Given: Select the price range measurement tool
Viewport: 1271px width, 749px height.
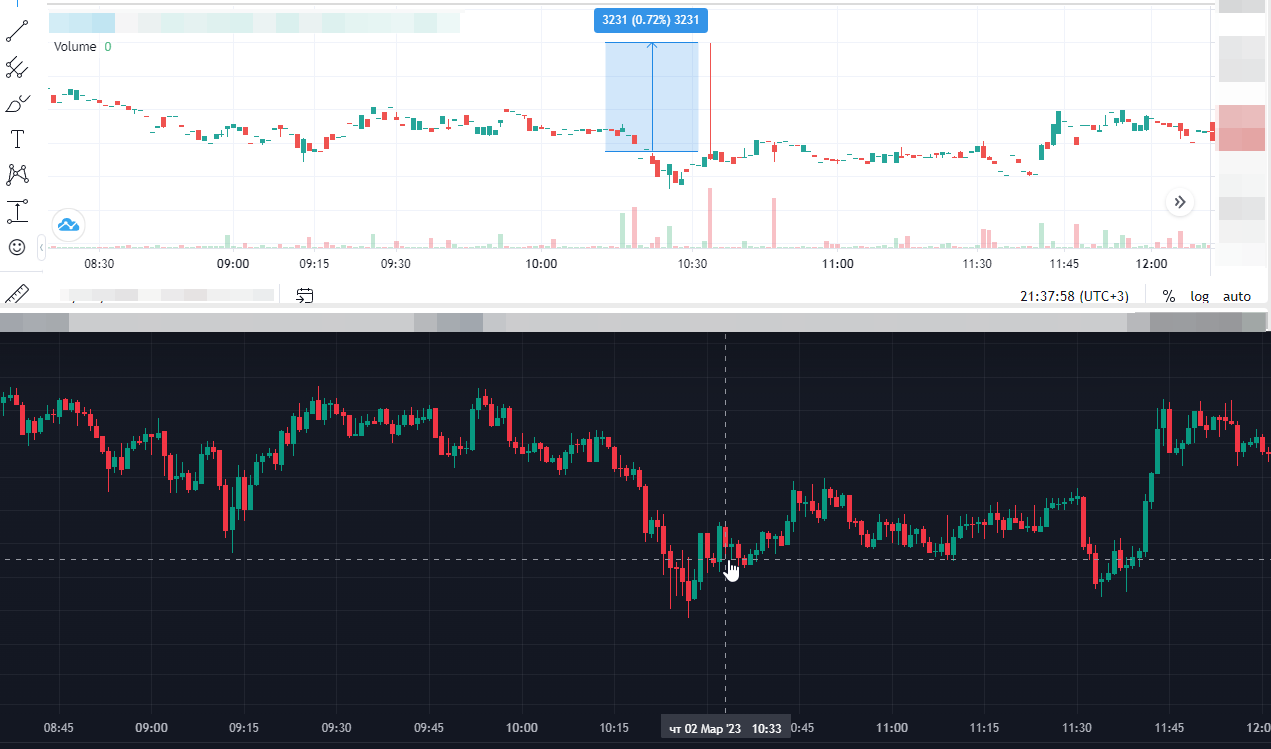Looking at the screenshot, I should 18,211.
